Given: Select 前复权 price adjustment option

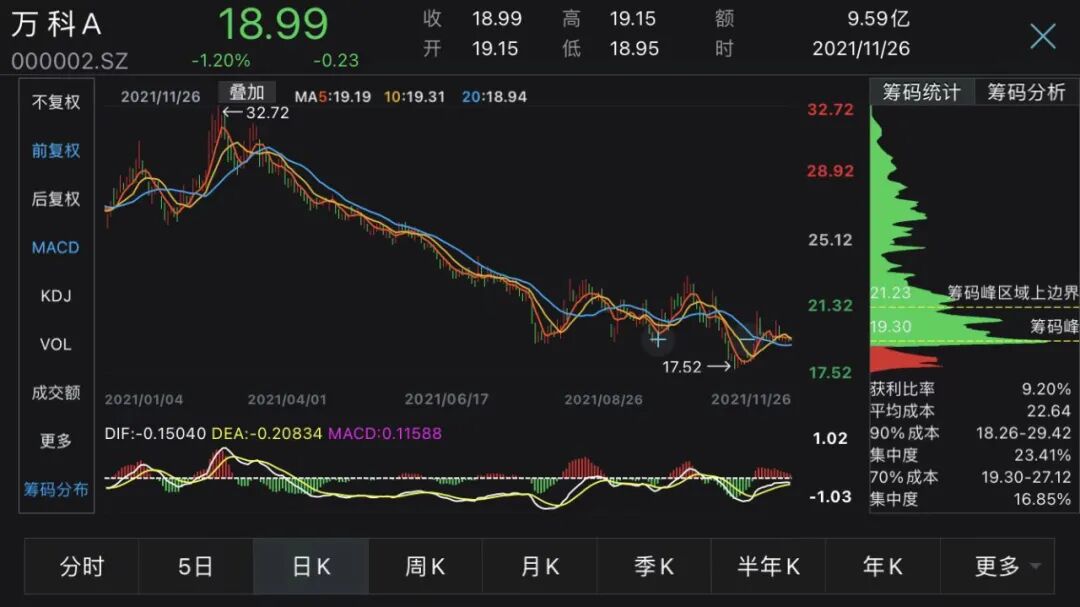Looking at the screenshot, I should point(56,151).
